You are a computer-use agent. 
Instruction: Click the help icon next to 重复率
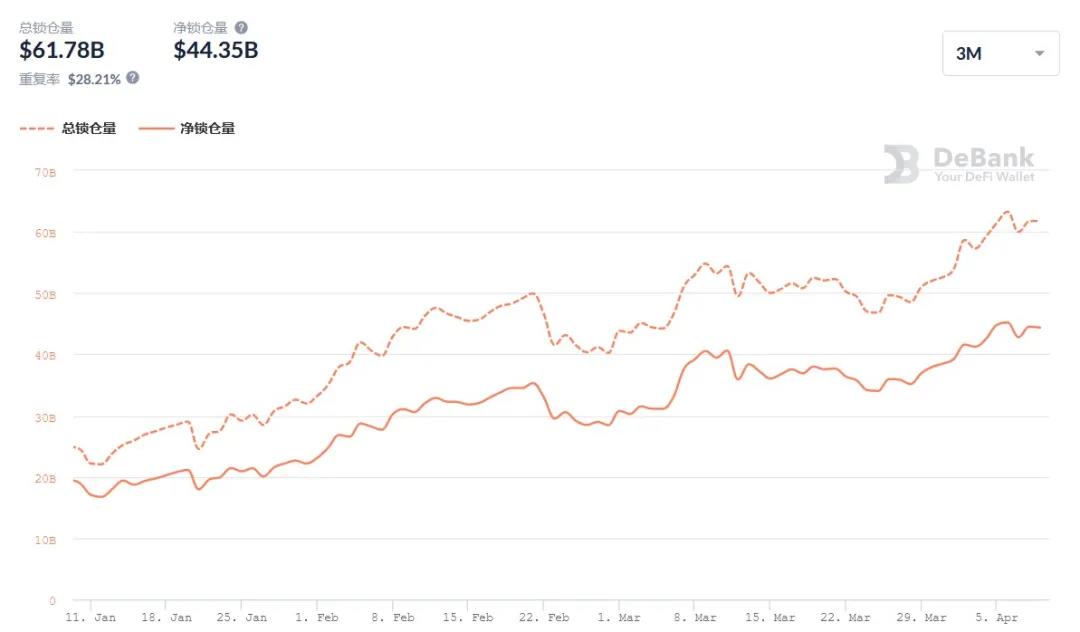pos(132,78)
